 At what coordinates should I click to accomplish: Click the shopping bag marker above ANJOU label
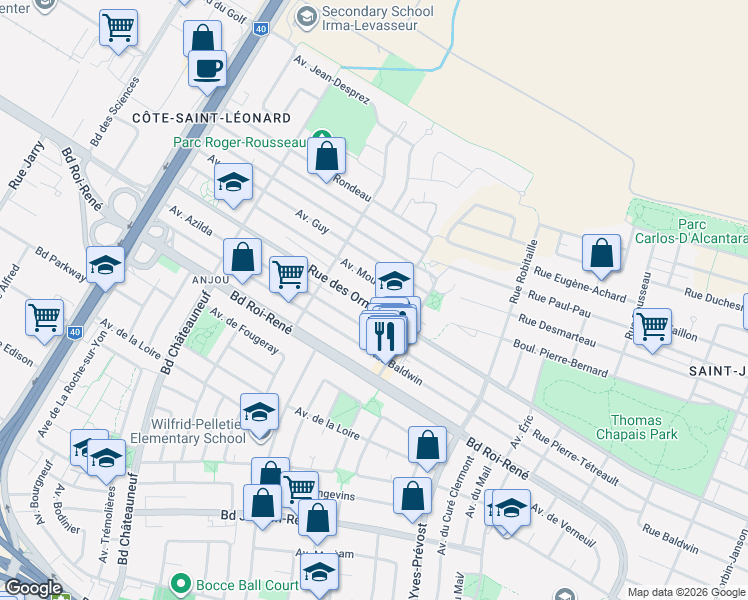(x=243, y=260)
